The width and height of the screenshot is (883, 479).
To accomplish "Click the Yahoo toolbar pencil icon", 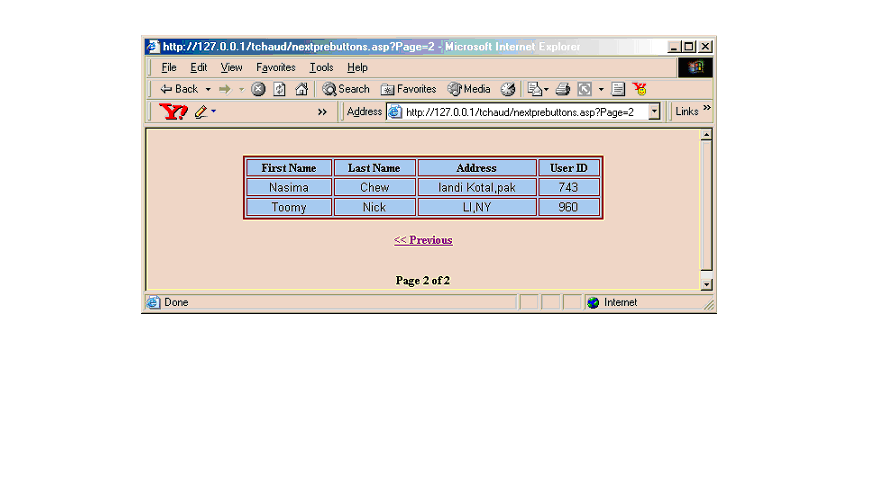I will pyautogui.click(x=200, y=111).
